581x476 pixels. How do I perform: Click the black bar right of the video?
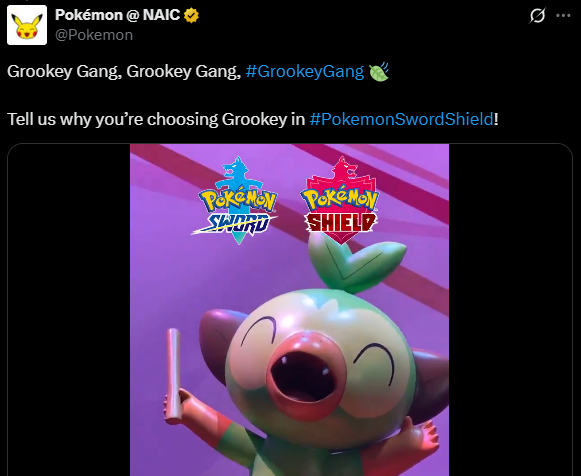click(x=511, y=310)
